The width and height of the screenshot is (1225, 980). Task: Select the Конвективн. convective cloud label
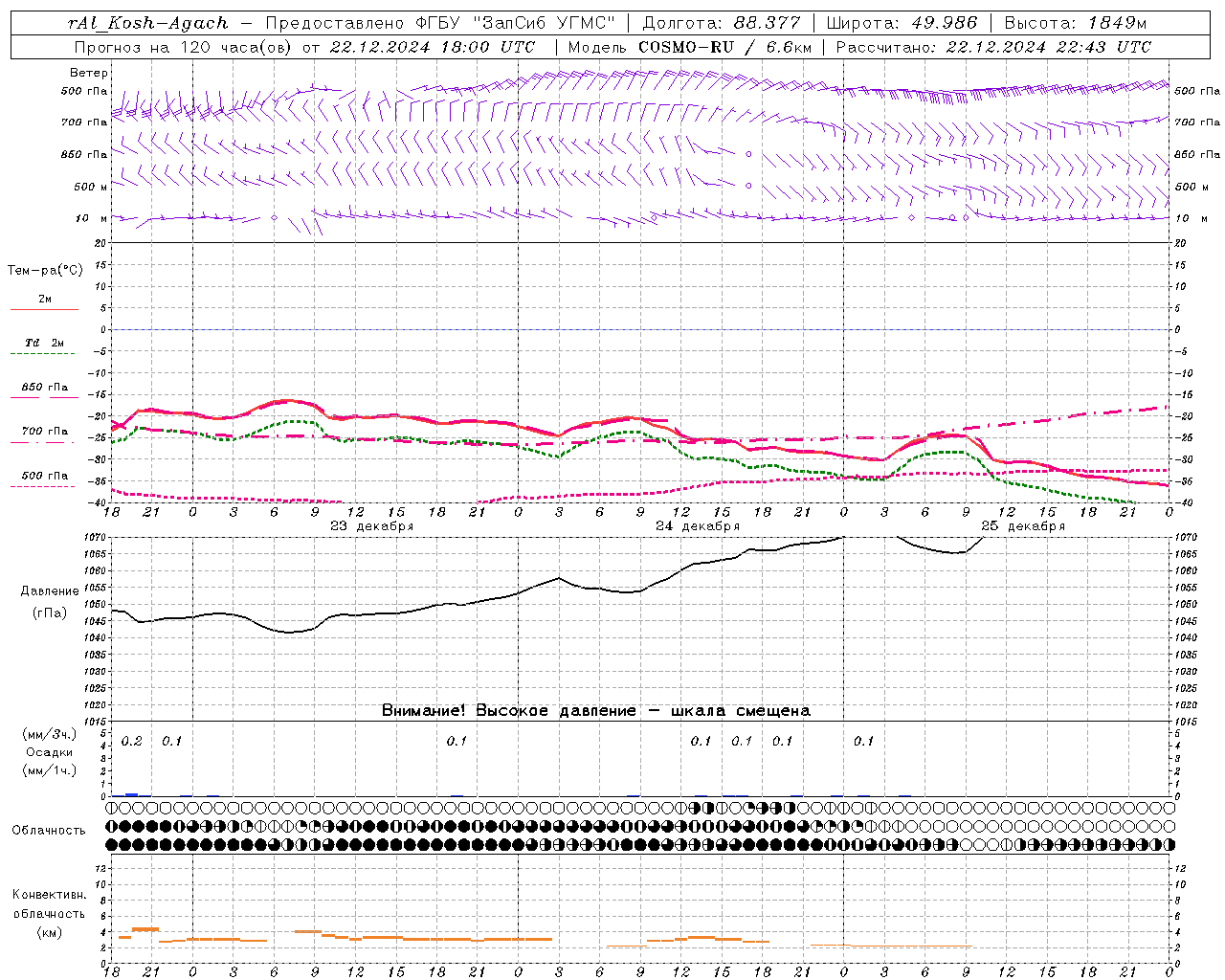tap(49, 895)
